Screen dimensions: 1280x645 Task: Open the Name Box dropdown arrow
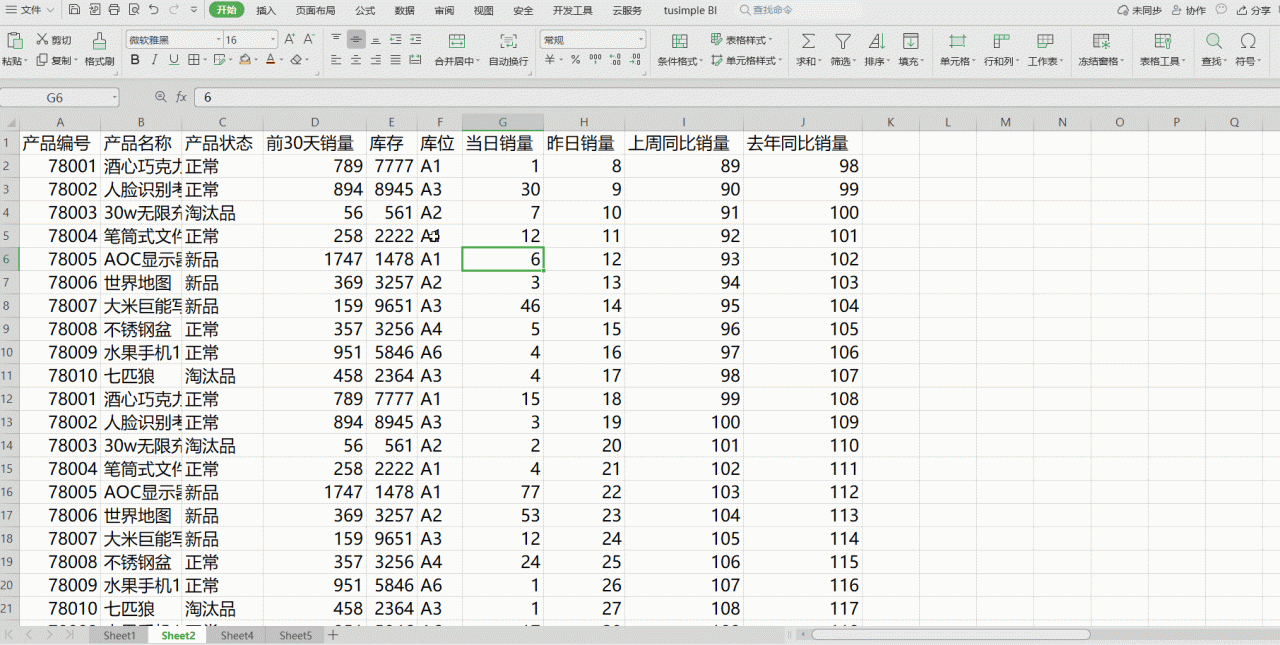(114, 98)
